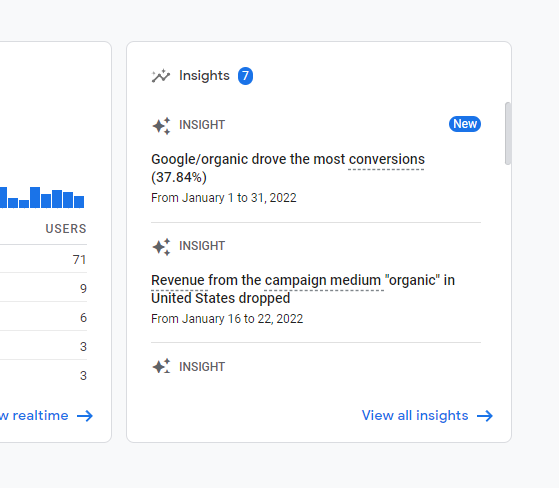This screenshot has width=559, height=488.
Task: Click the underlined conversions term
Action: coord(386,159)
